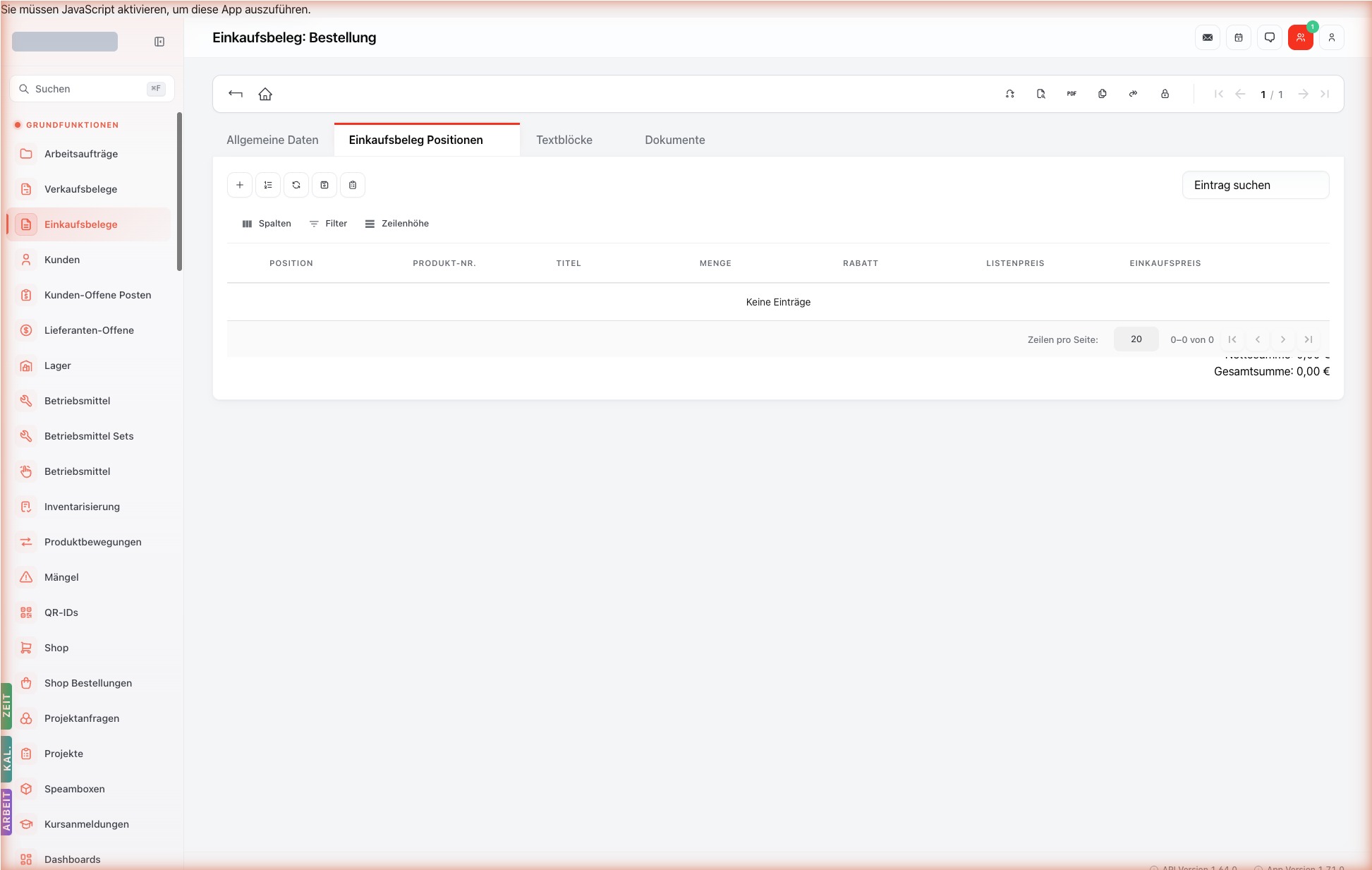
Task: Open Inventarisierung in the sidebar
Action: [x=89, y=507]
